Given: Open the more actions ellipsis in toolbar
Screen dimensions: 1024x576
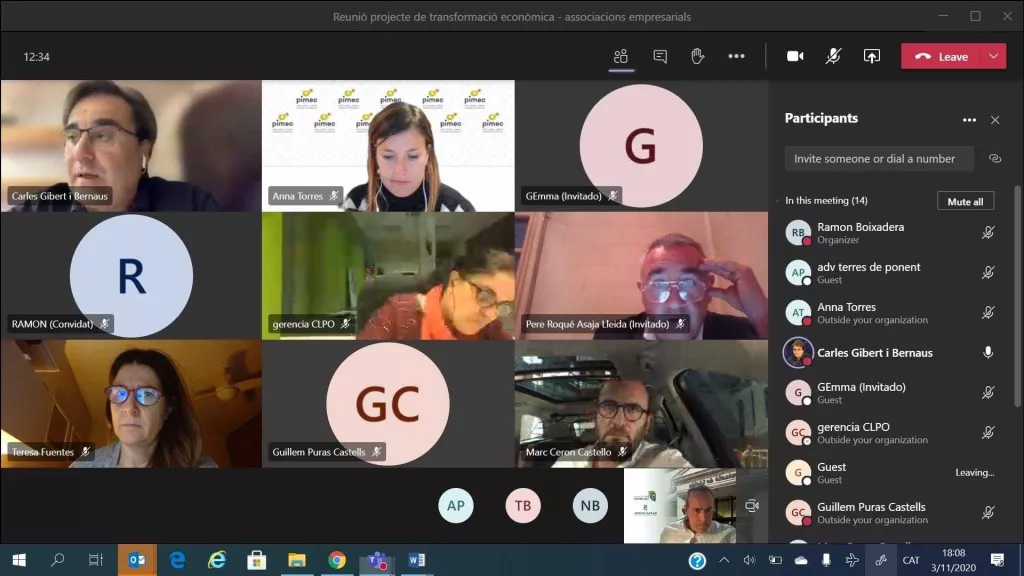Looking at the screenshot, I should click(x=736, y=56).
